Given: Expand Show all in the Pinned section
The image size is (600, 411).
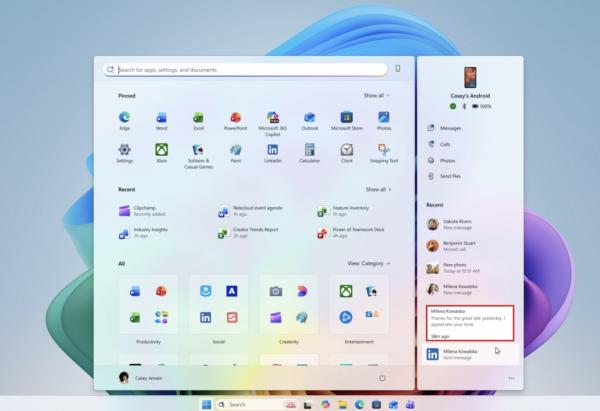Looking at the screenshot, I should click(377, 95).
